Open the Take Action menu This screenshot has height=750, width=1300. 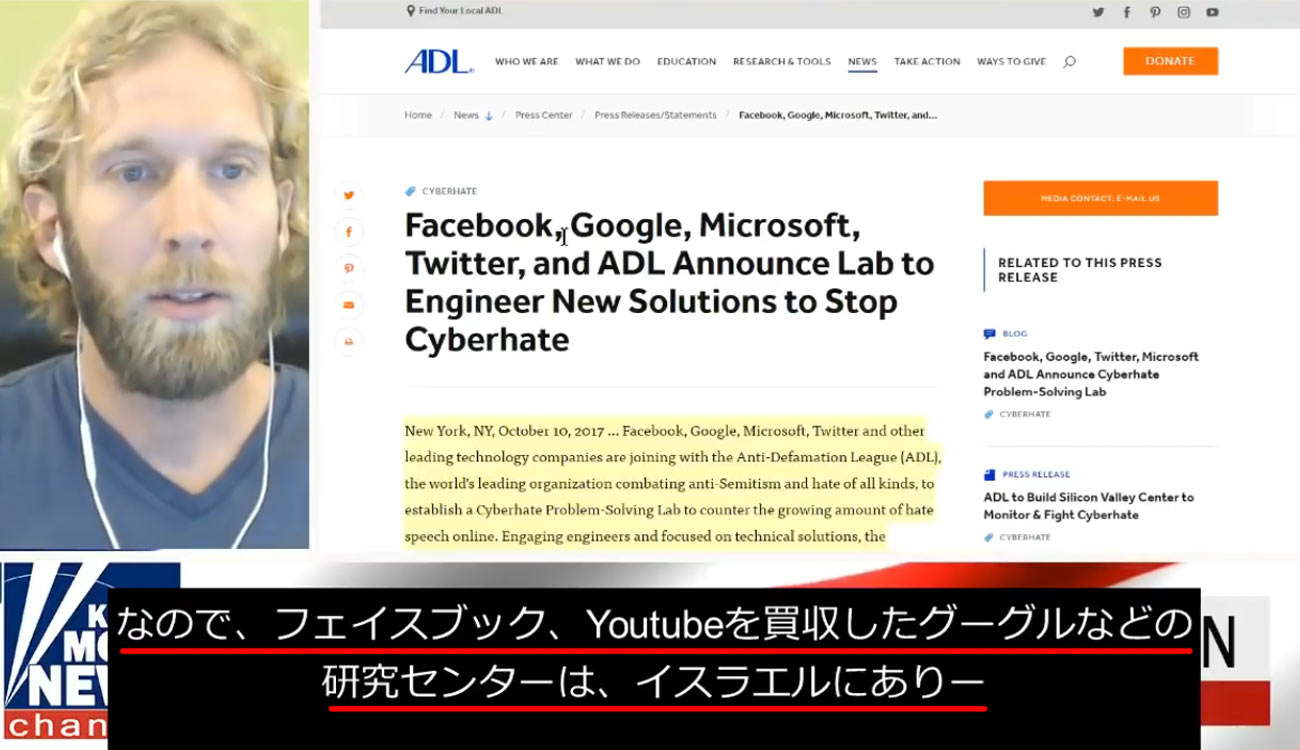pyautogui.click(x=927, y=62)
